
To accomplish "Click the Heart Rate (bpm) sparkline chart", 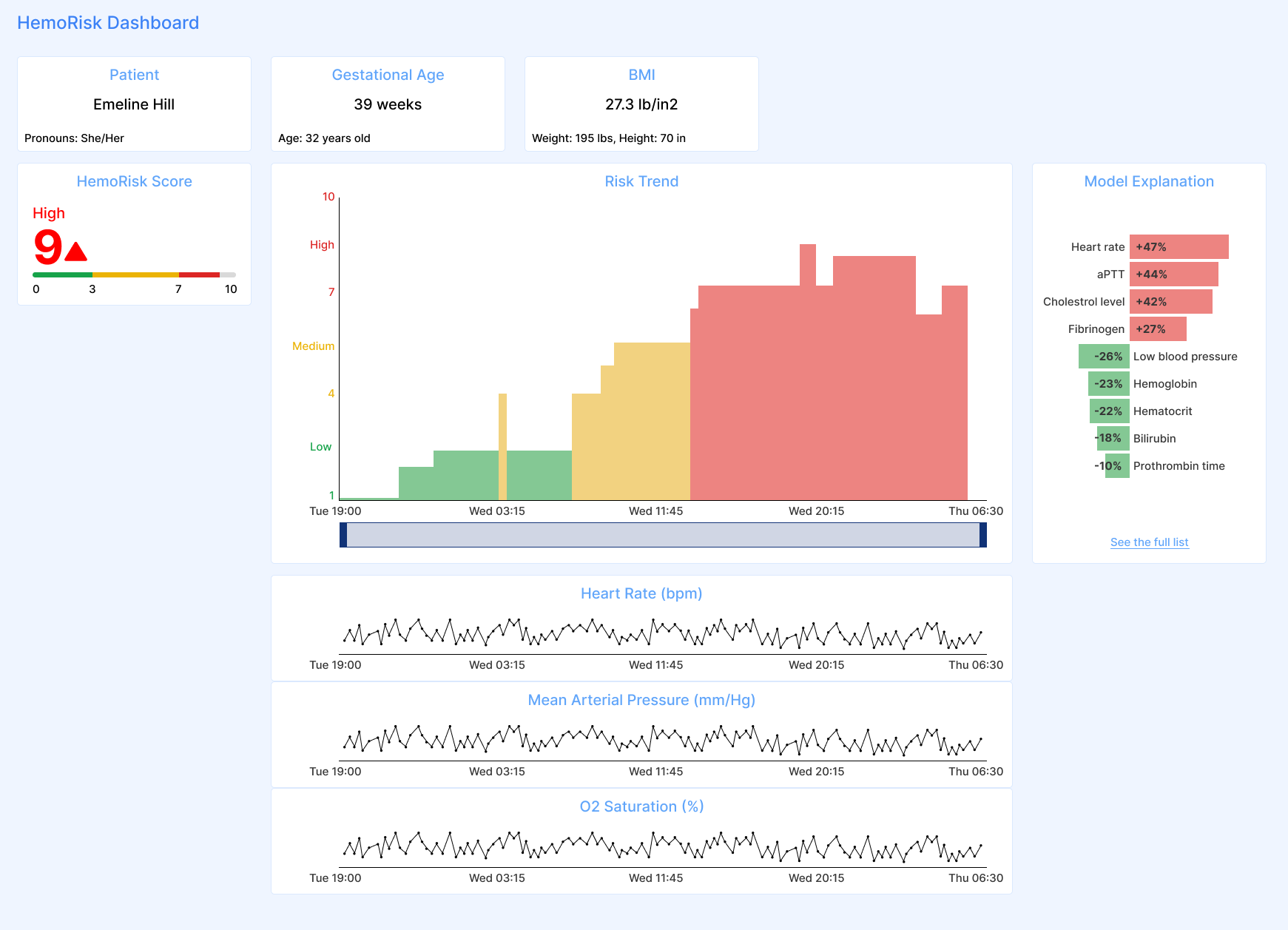I will click(662, 634).
